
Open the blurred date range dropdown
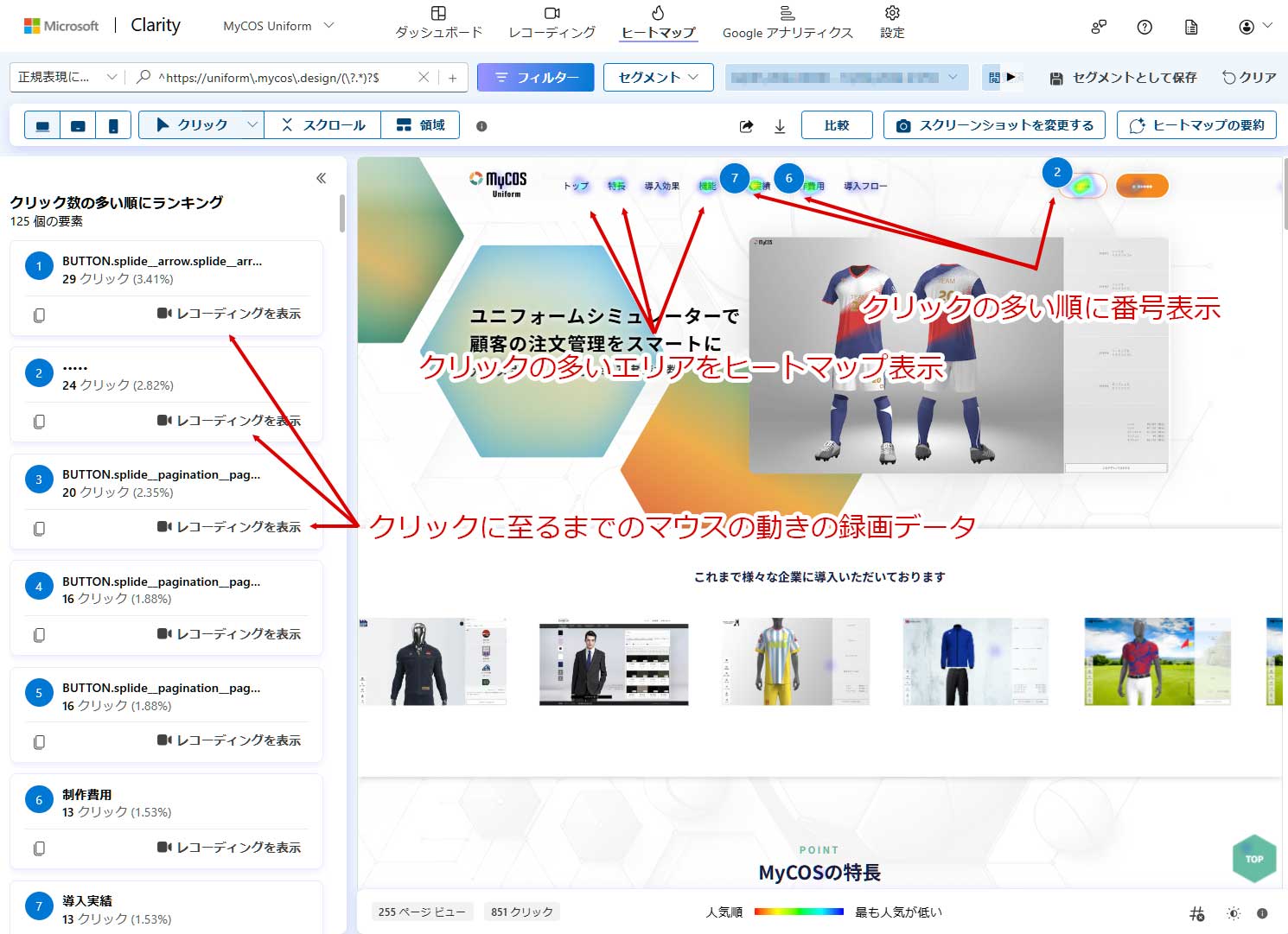[845, 77]
